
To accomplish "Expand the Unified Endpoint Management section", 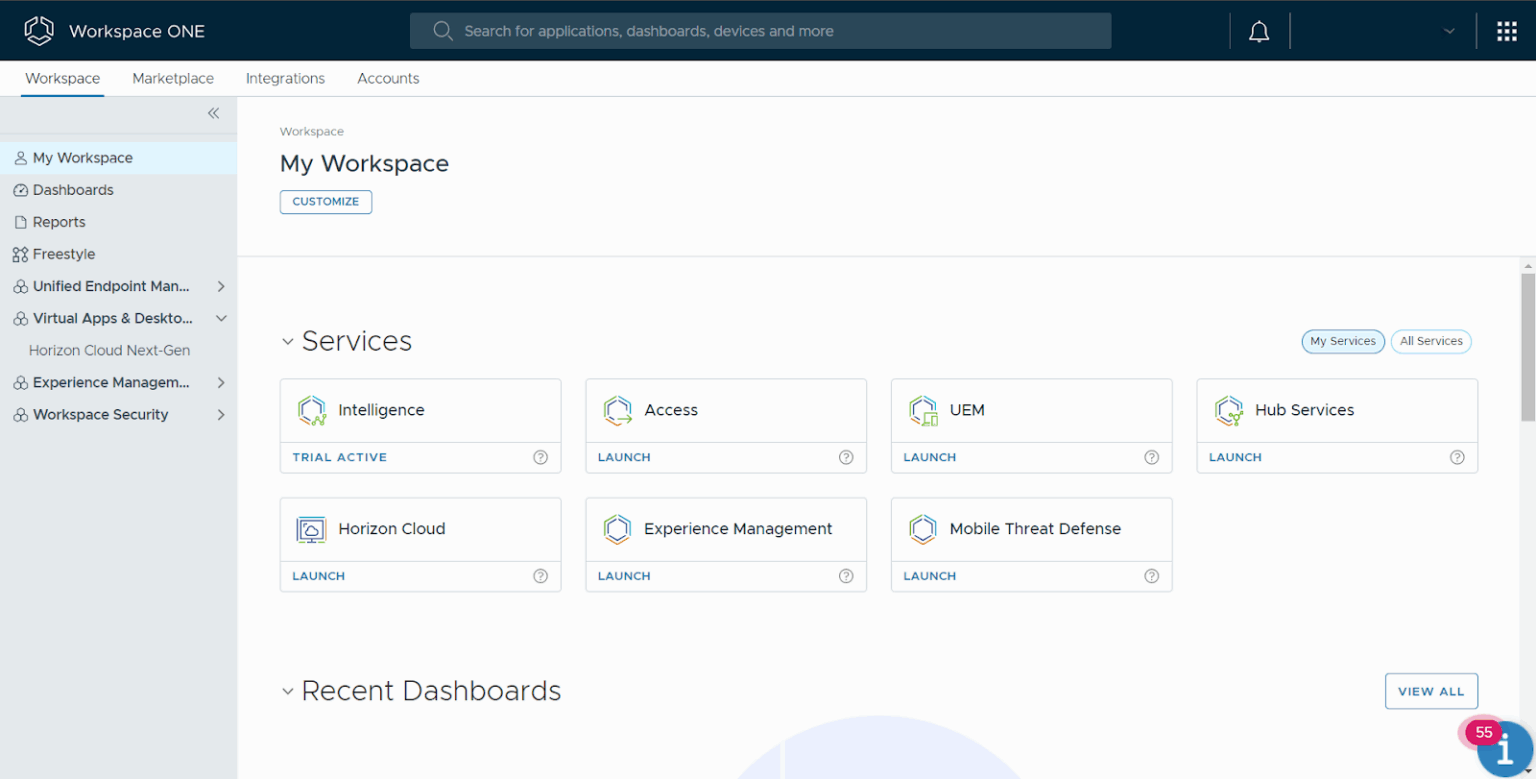I will [x=222, y=286].
